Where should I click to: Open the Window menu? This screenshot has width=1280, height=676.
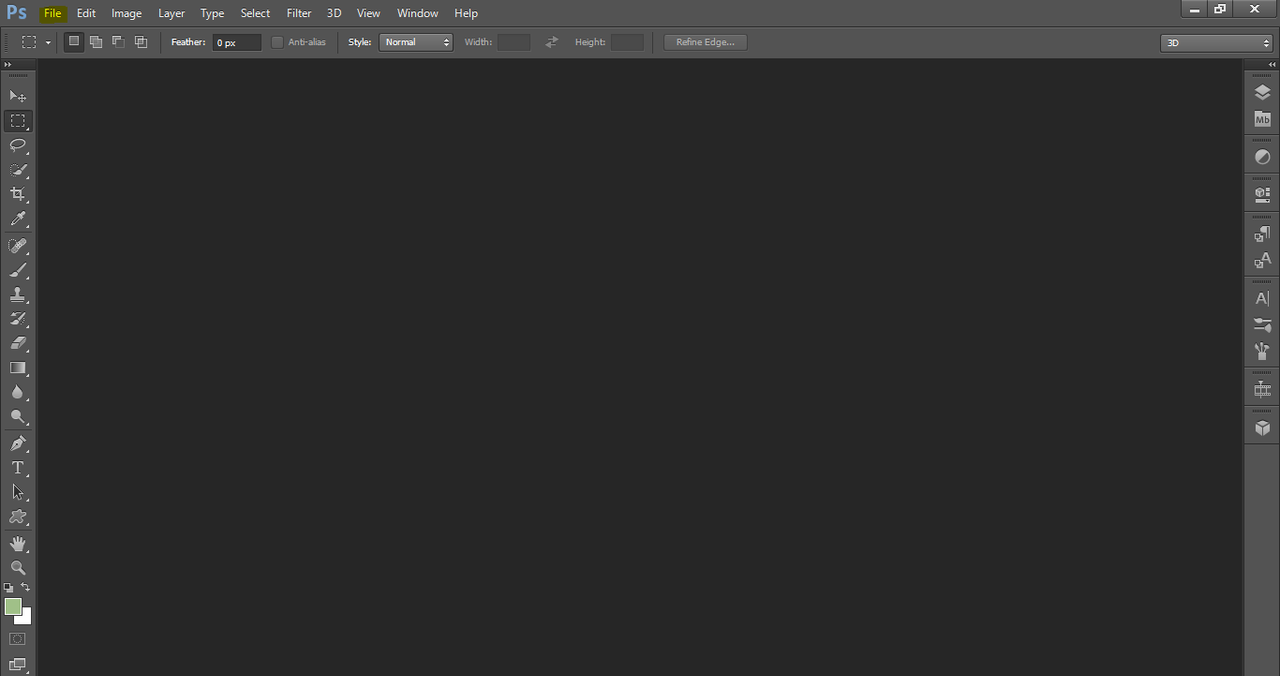417,13
